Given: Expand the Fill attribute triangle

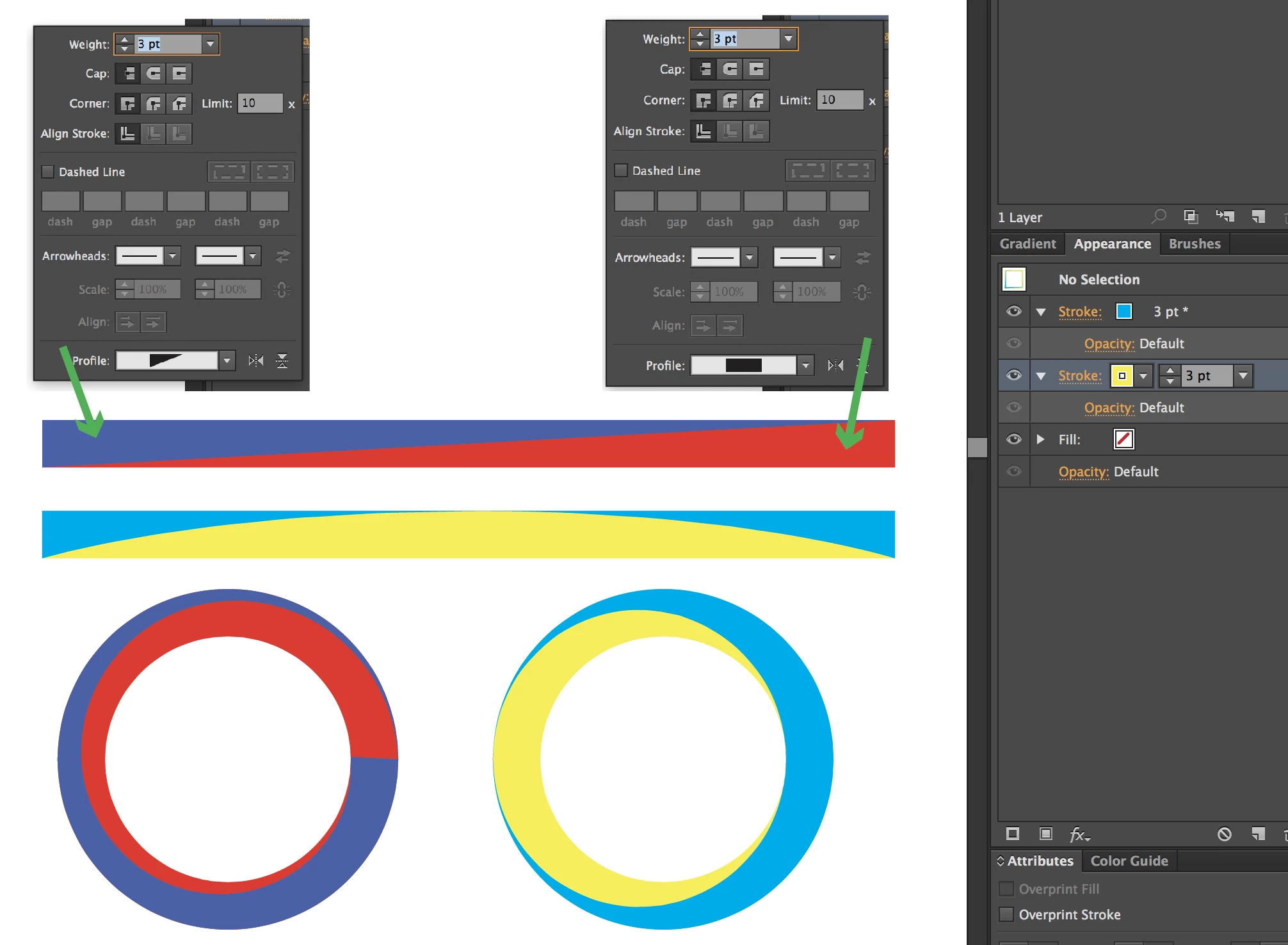Looking at the screenshot, I should click(x=1041, y=439).
